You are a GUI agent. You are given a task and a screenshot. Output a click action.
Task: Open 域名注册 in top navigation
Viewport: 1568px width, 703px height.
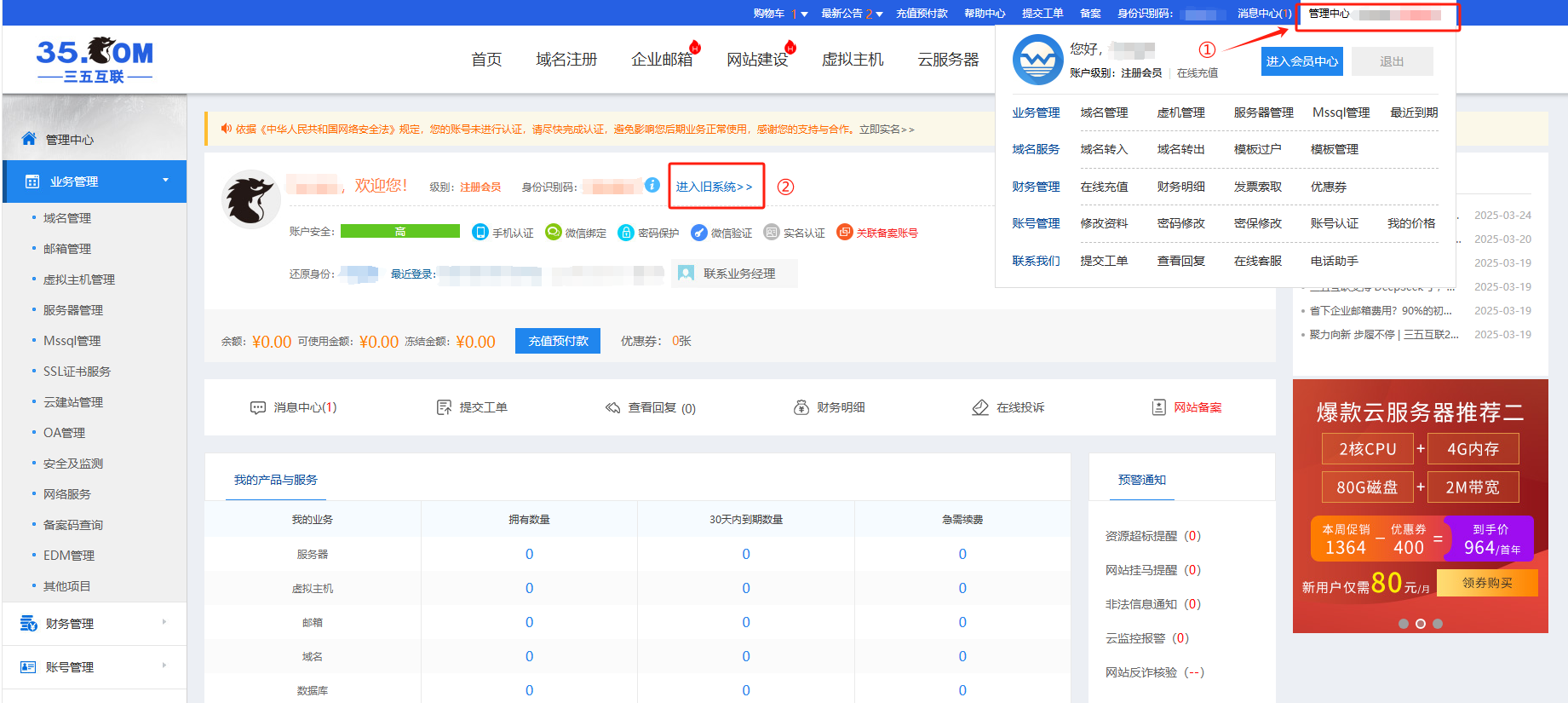(x=566, y=60)
